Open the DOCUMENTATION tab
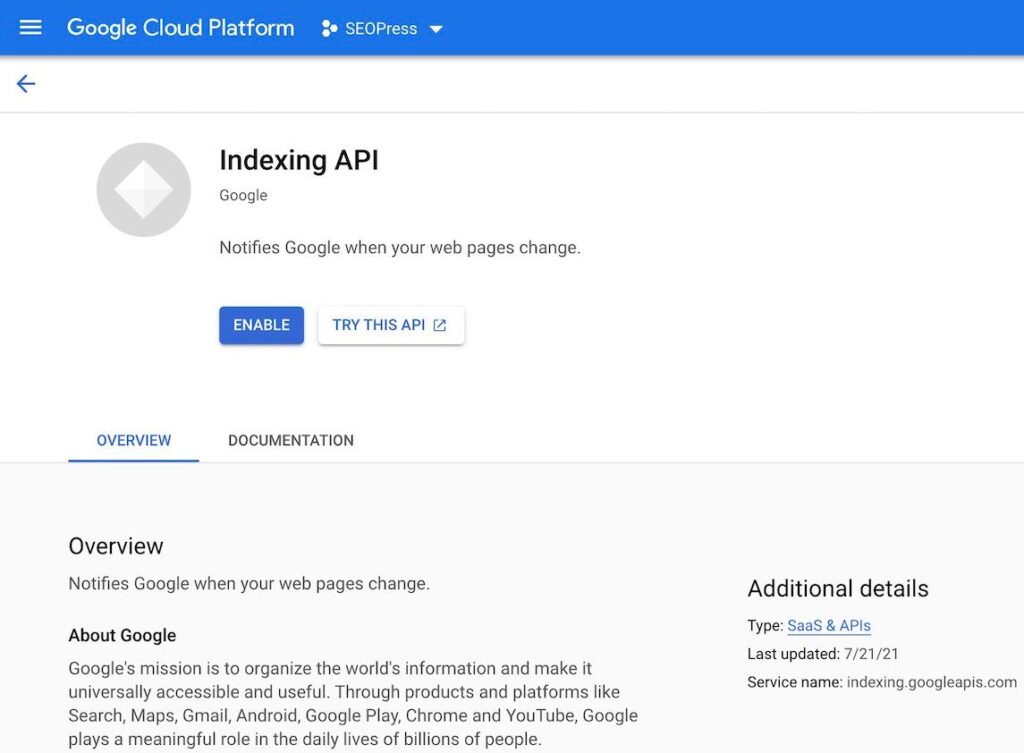The image size is (1024, 753). click(x=291, y=440)
